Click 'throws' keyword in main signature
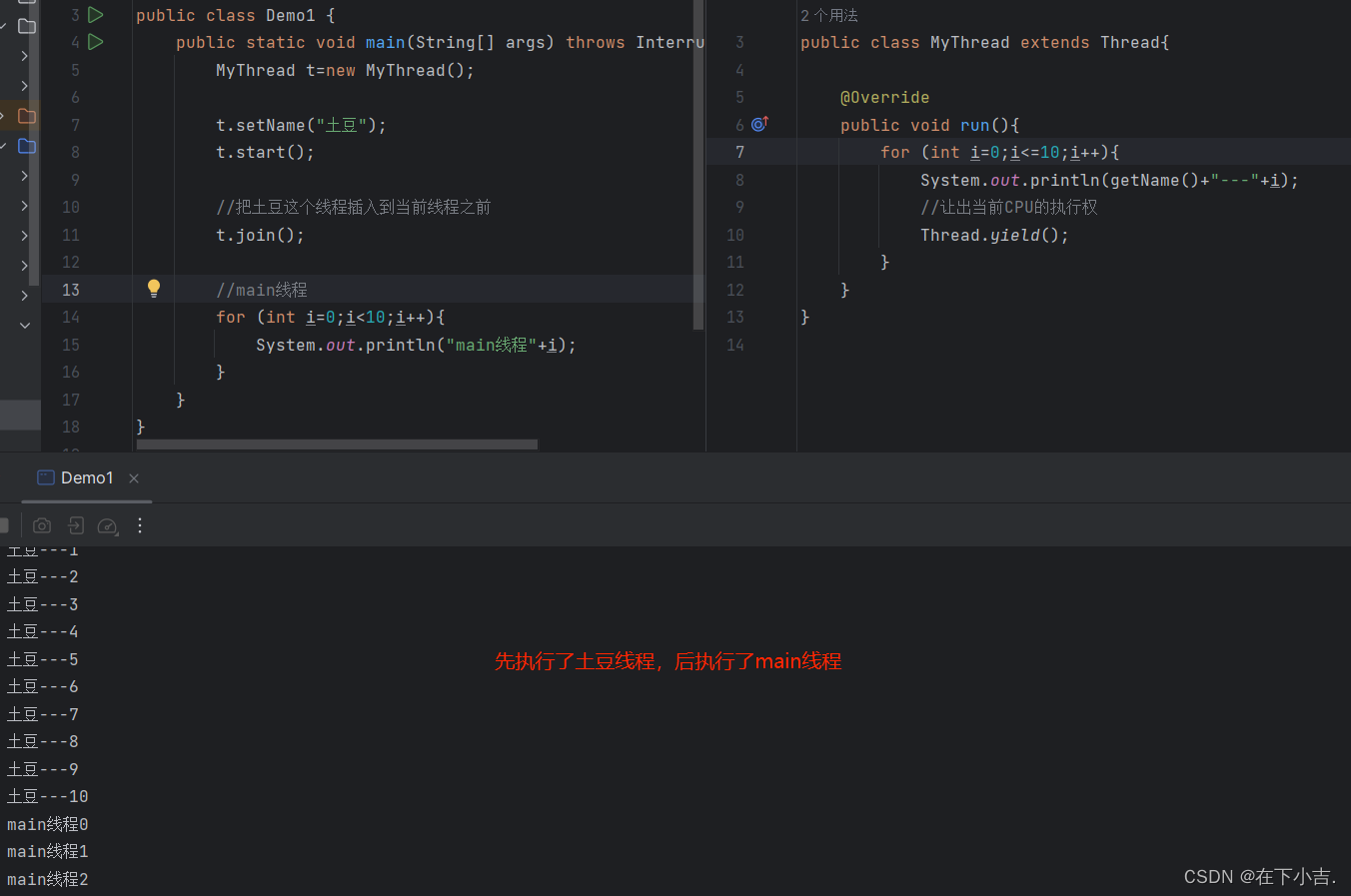This screenshot has width=1351, height=896. click(596, 42)
